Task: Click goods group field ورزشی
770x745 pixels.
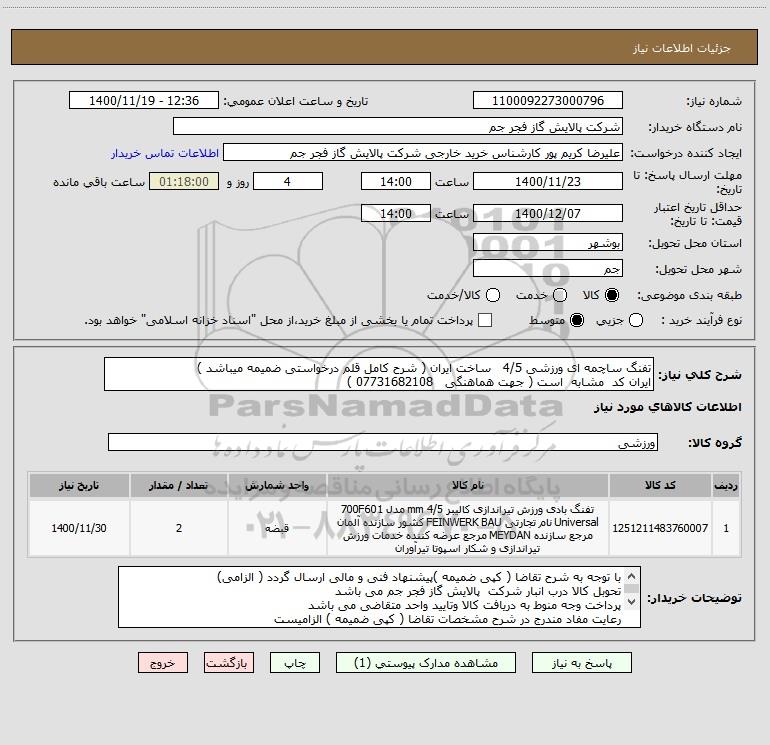Action: (383, 442)
